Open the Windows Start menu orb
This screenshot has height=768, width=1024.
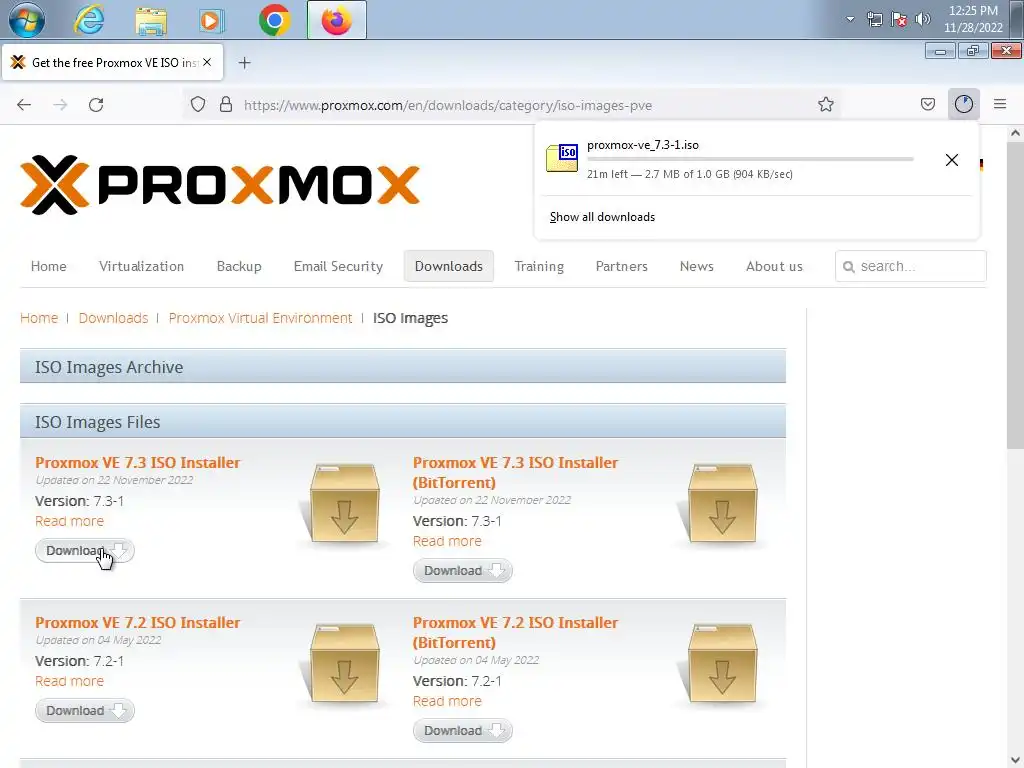(x=27, y=20)
